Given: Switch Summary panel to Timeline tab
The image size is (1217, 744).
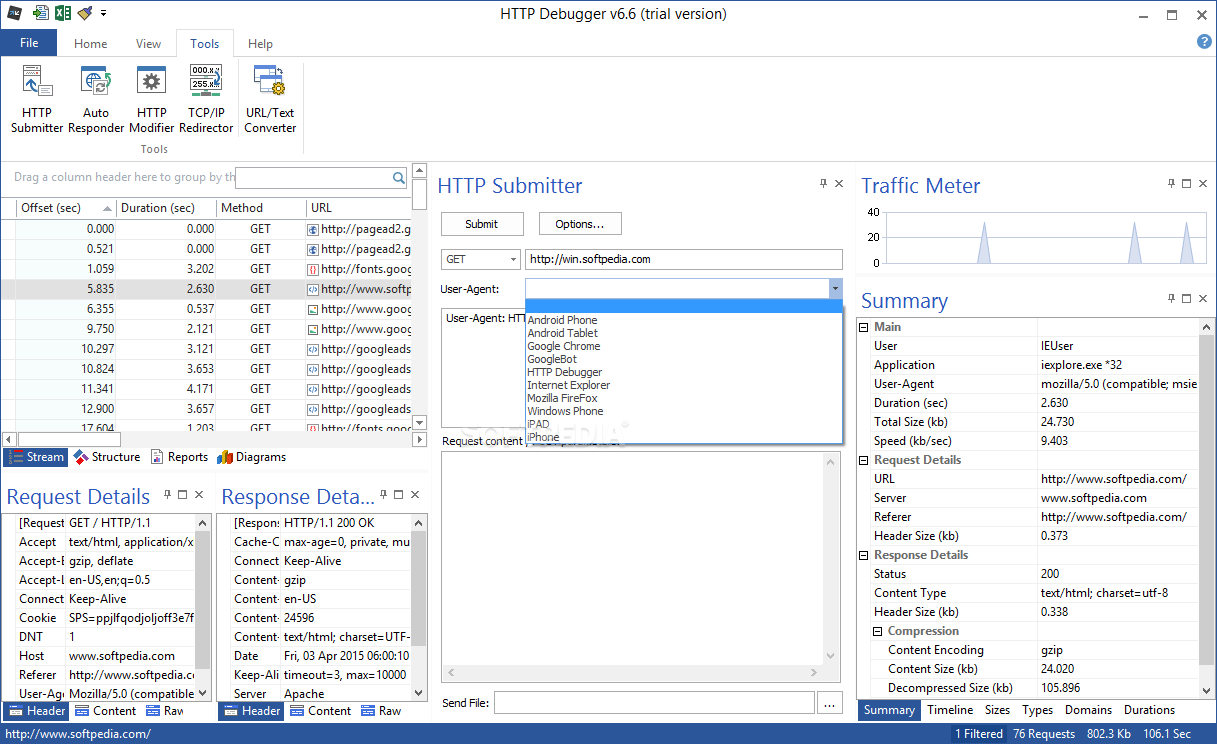Looking at the screenshot, I should point(950,710).
